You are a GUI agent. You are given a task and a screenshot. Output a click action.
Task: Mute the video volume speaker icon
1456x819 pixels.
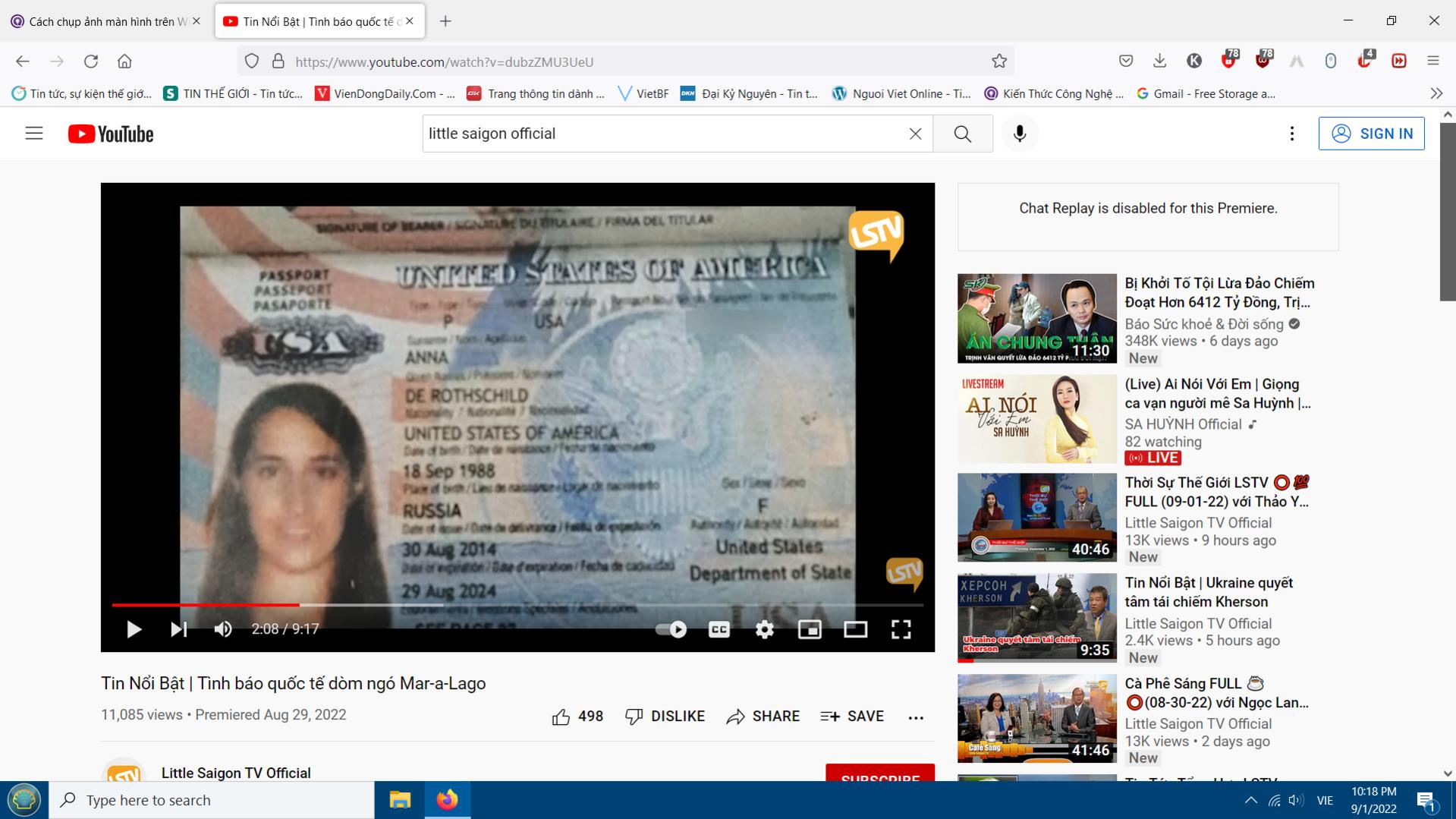223,629
